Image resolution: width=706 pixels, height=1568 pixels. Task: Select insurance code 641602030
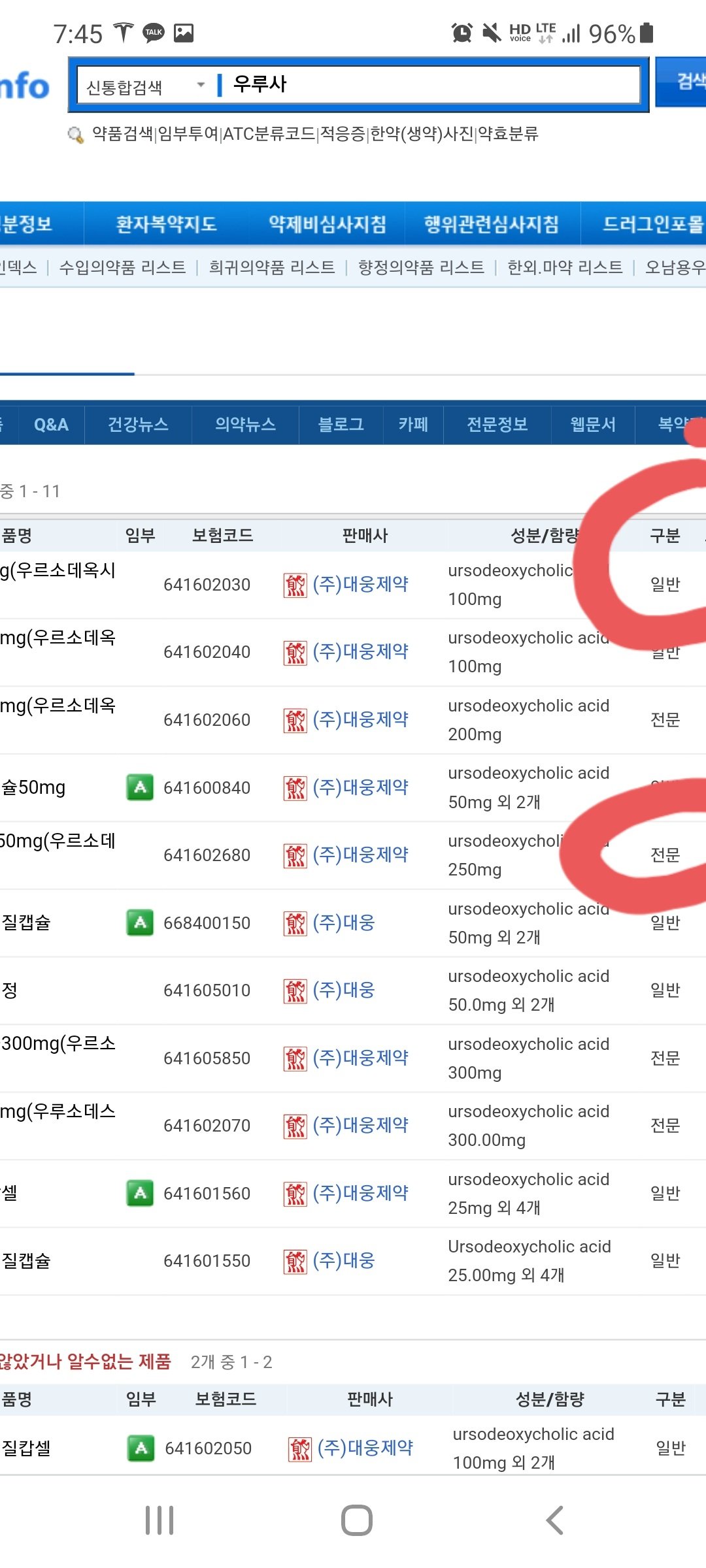click(207, 585)
